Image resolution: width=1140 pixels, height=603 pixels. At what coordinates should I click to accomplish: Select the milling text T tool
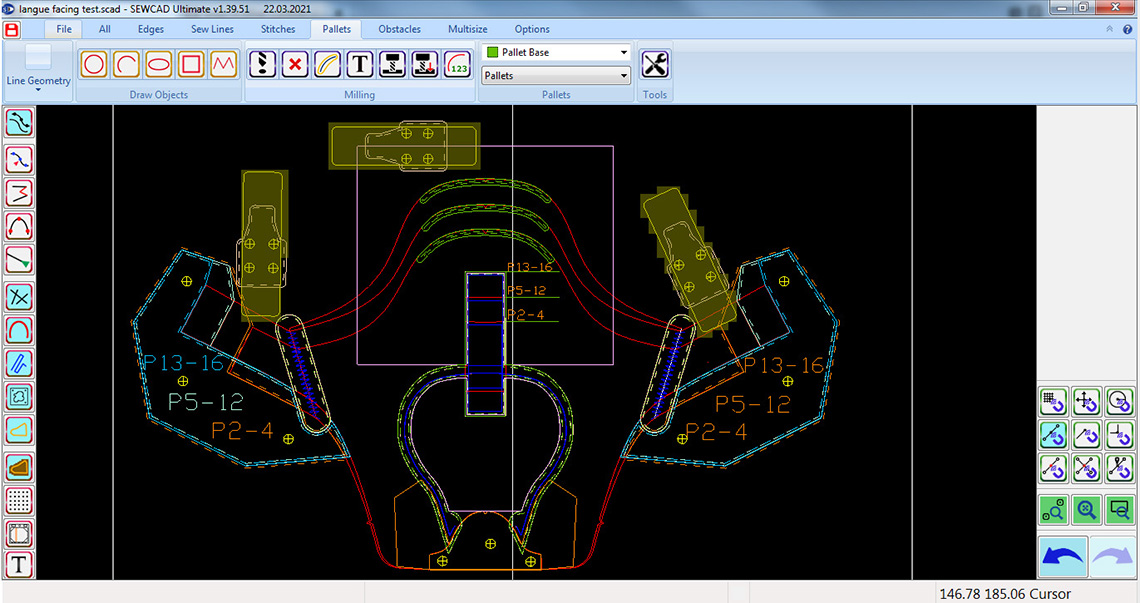(x=360, y=64)
